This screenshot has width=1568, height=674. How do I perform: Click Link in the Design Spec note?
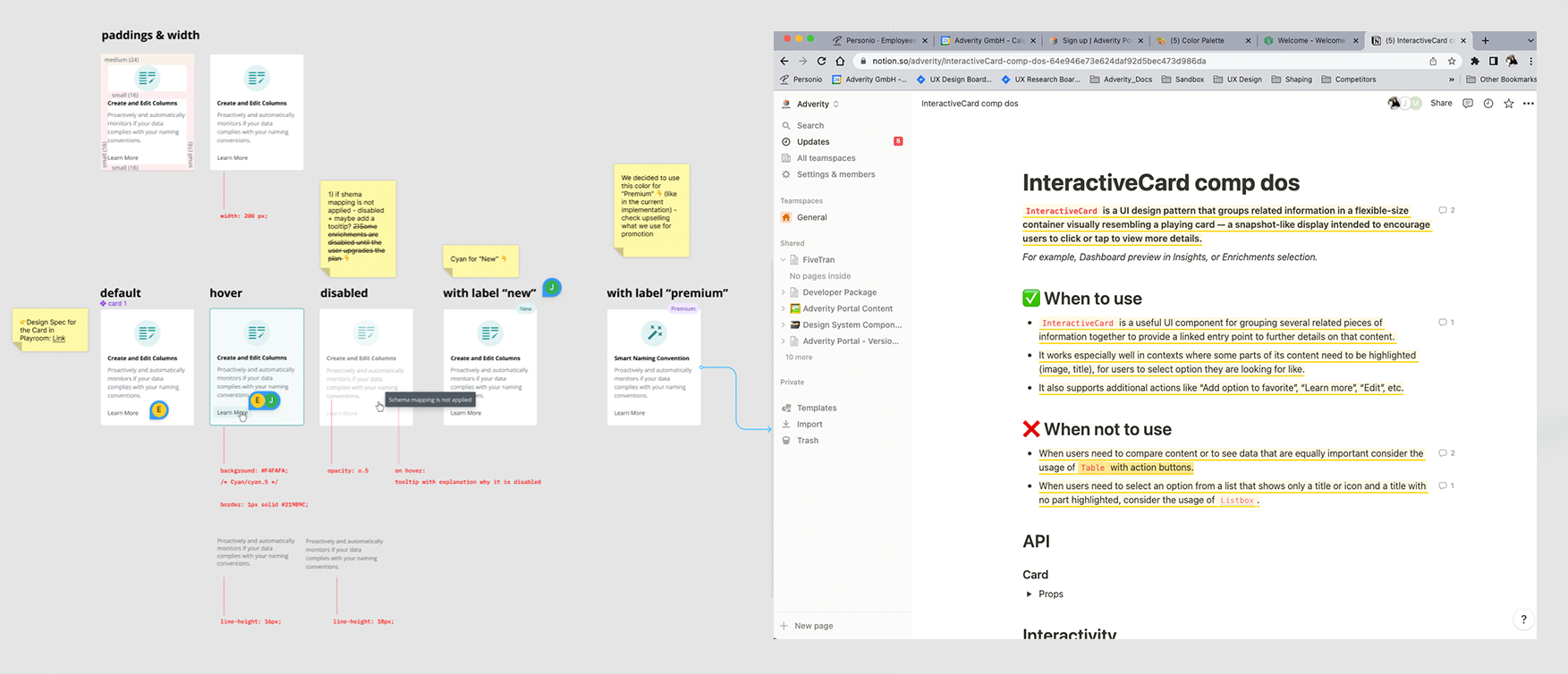pyautogui.click(x=59, y=339)
